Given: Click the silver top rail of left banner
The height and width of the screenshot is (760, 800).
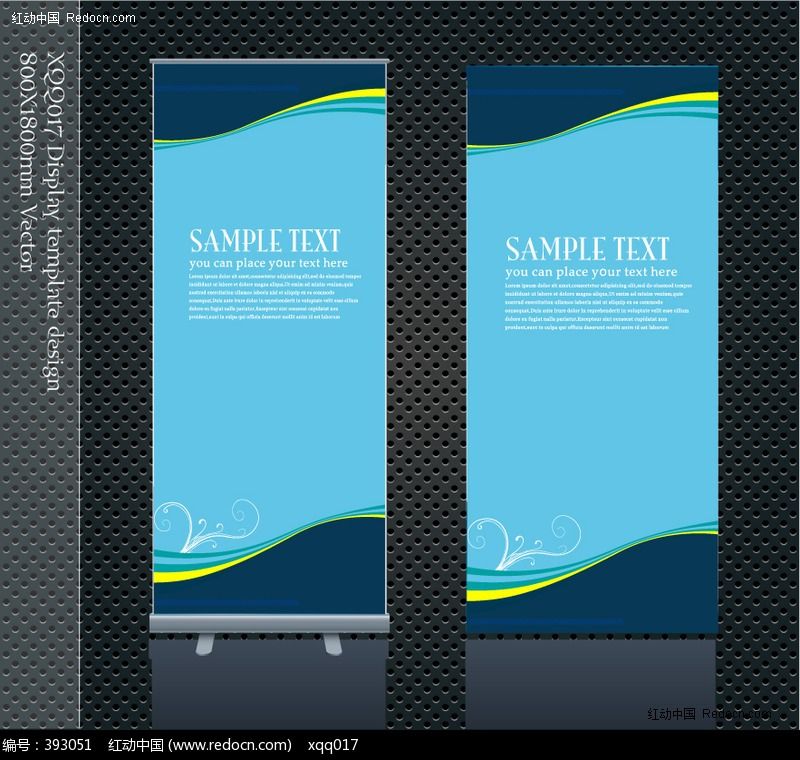Looking at the screenshot, I should tap(269, 65).
